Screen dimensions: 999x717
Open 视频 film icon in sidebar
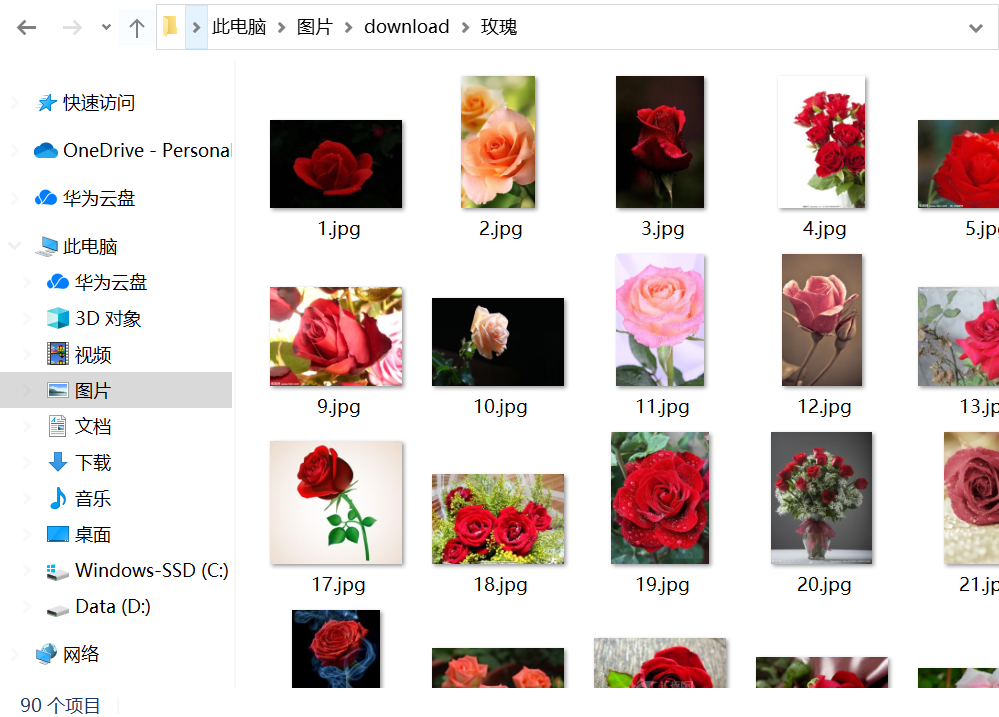[x=57, y=354]
